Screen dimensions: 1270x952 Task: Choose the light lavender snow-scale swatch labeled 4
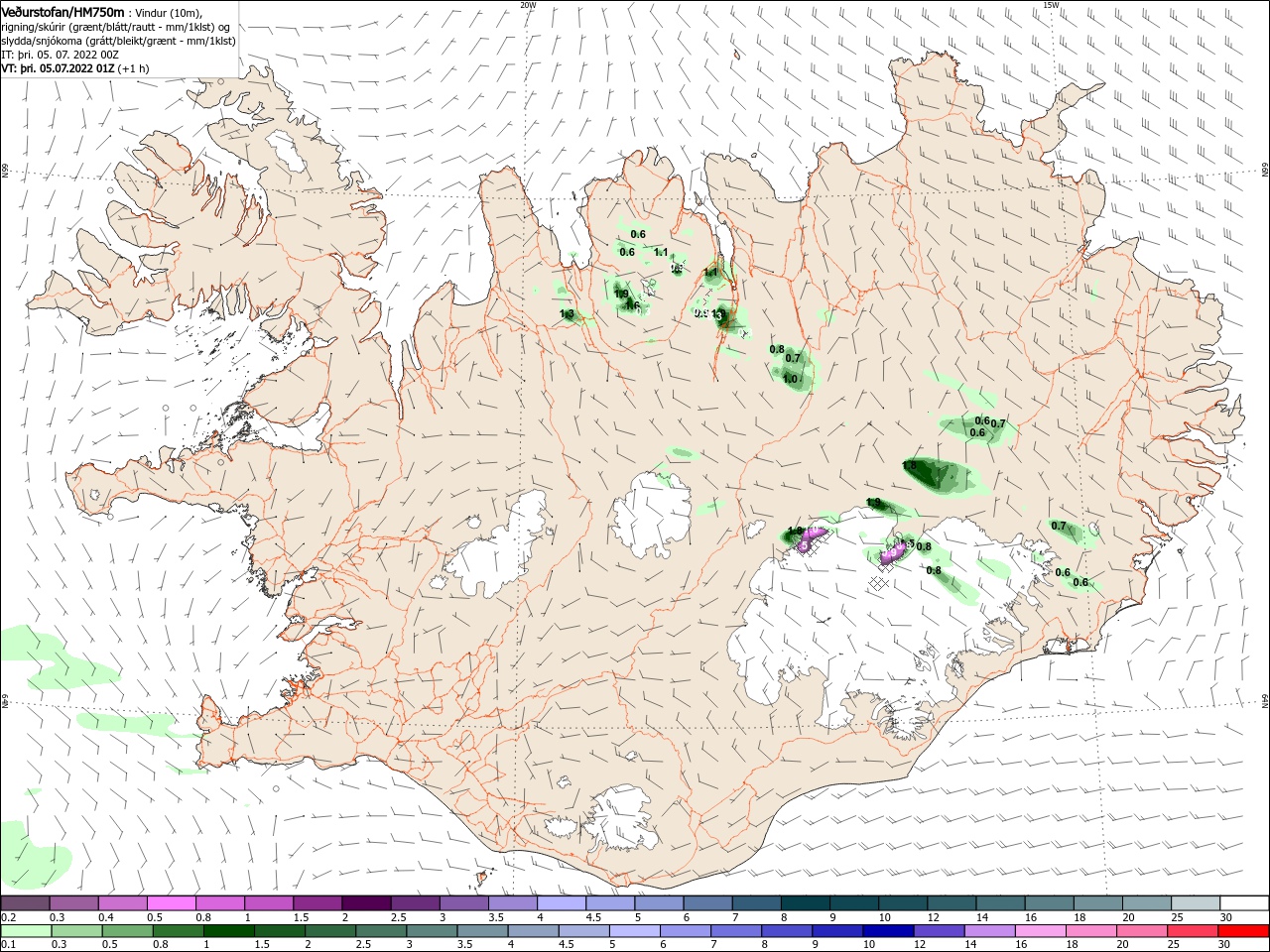pos(560,903)
